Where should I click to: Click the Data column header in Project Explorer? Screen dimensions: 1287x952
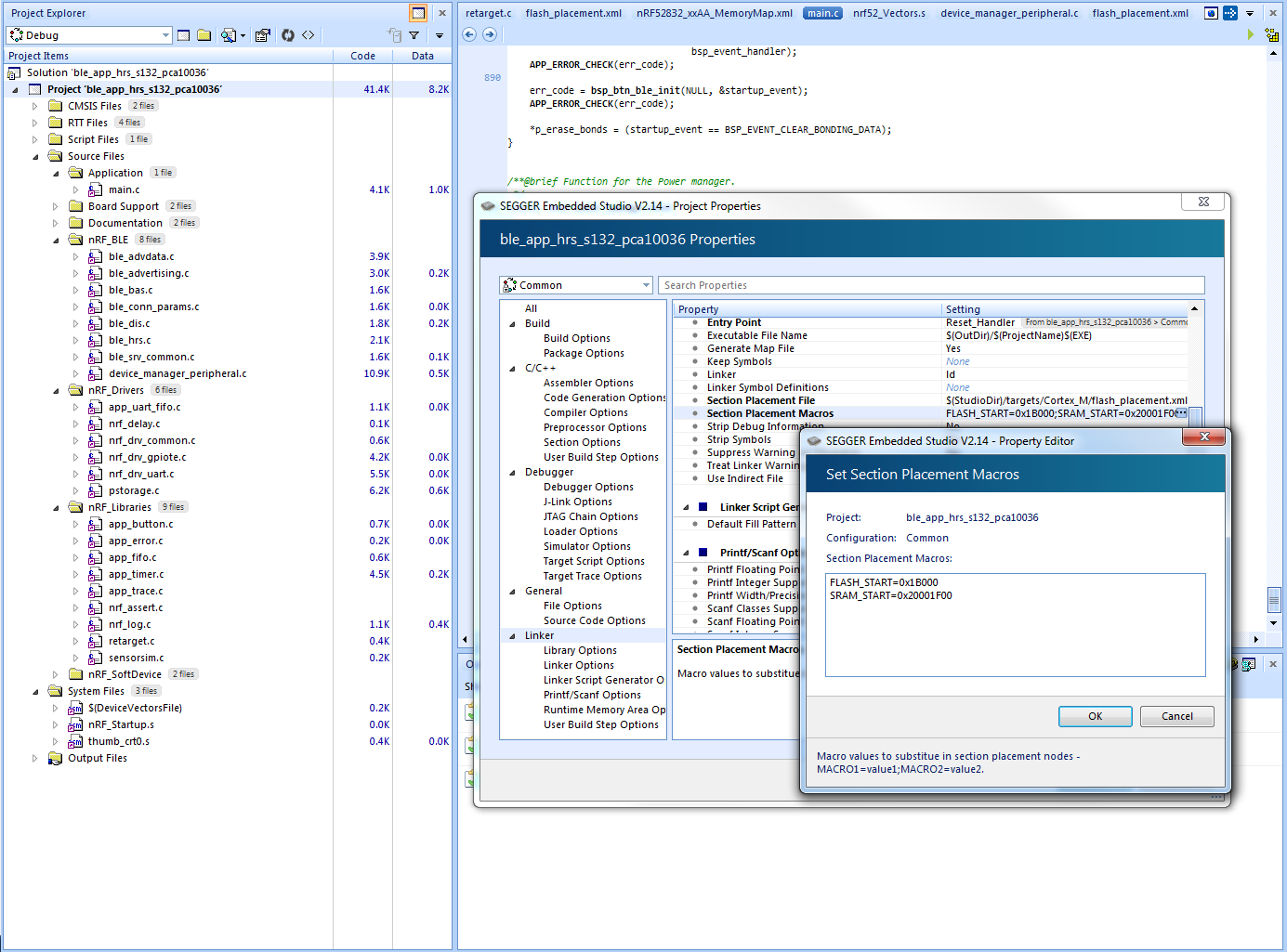point(423,56)
